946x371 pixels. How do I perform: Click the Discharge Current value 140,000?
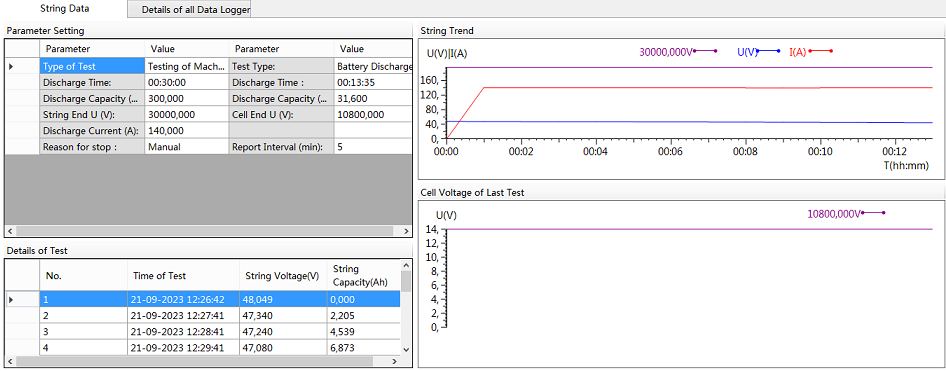186,130
